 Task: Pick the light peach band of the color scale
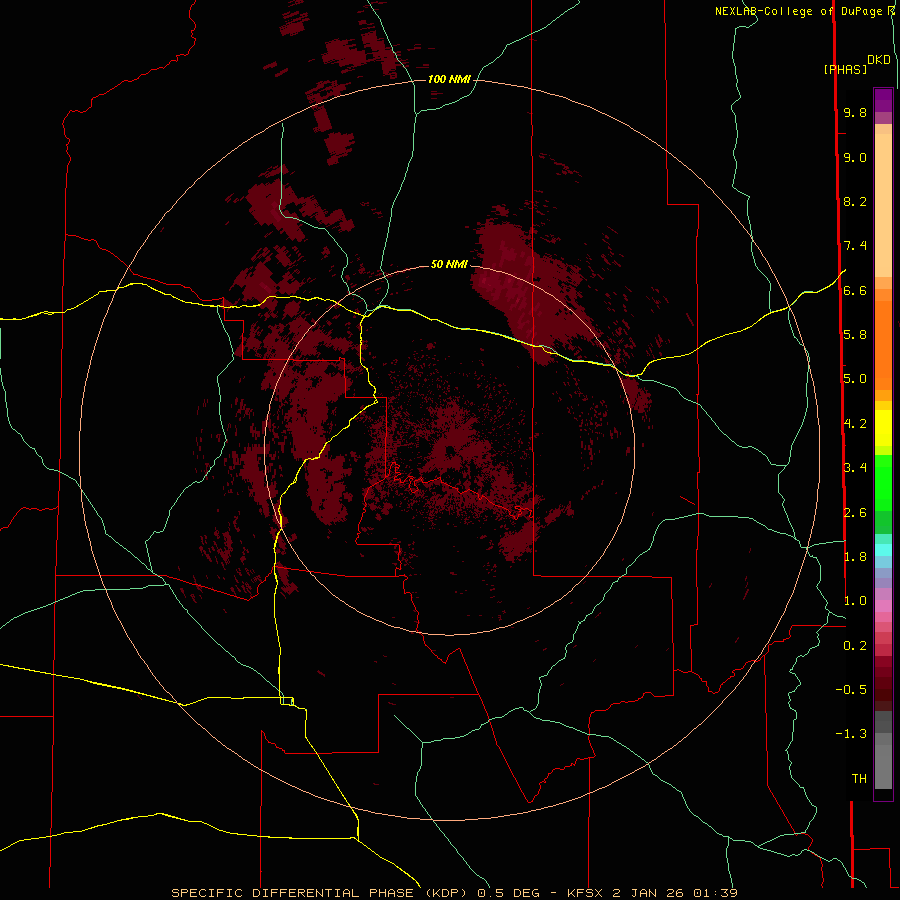tap(883, 207)
